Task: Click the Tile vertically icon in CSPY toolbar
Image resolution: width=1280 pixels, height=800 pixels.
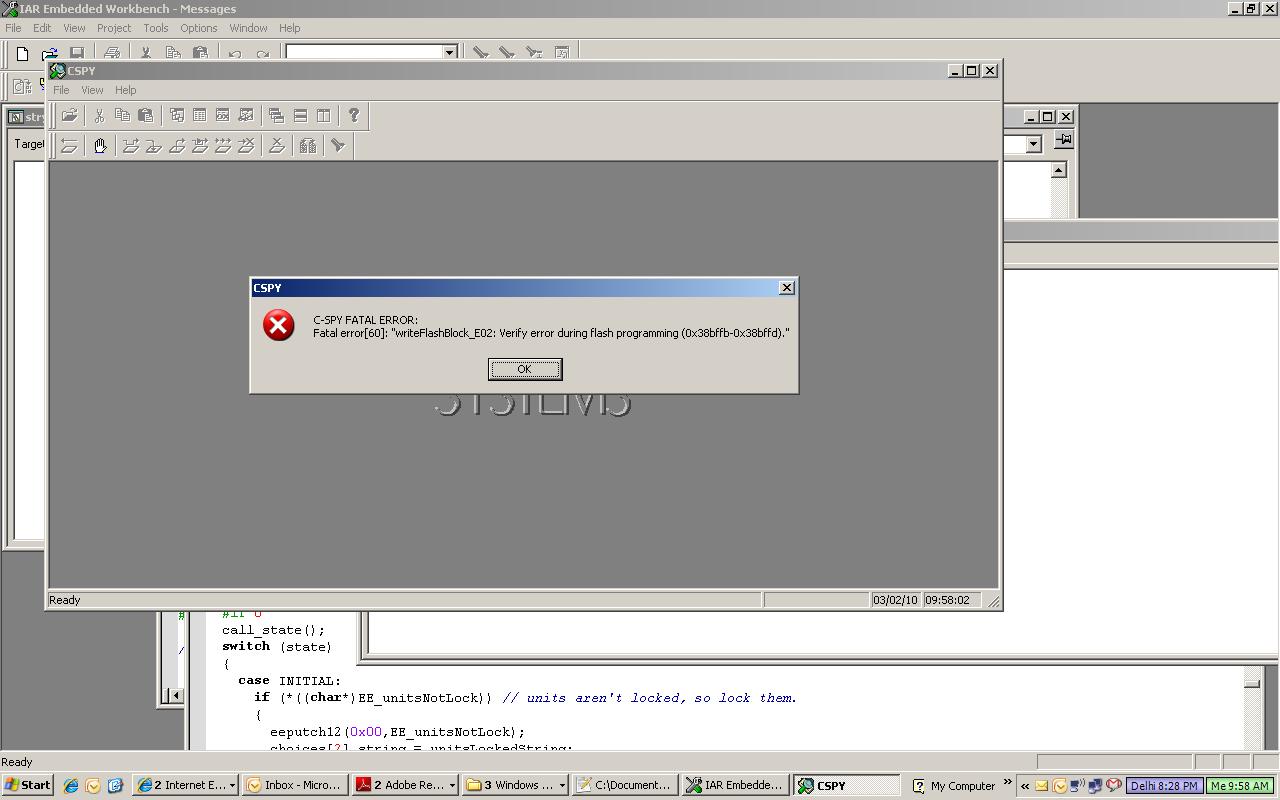Action: pyautogui.click(x=323, y=116)
